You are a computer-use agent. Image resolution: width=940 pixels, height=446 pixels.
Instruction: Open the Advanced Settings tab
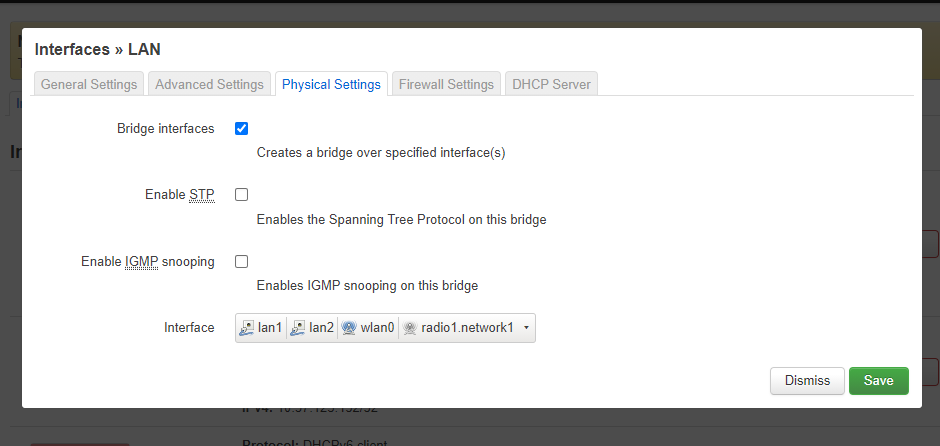coord(209,84)
